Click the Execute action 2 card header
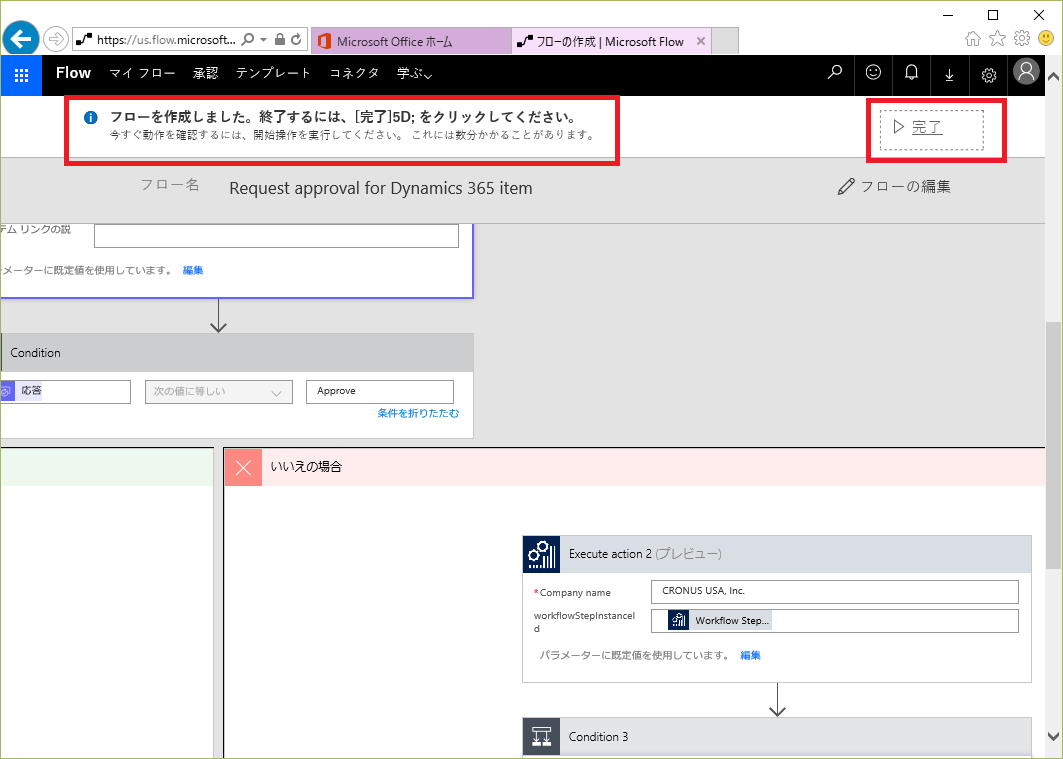Screen dimensions: 1063x759 pos(777,554)
